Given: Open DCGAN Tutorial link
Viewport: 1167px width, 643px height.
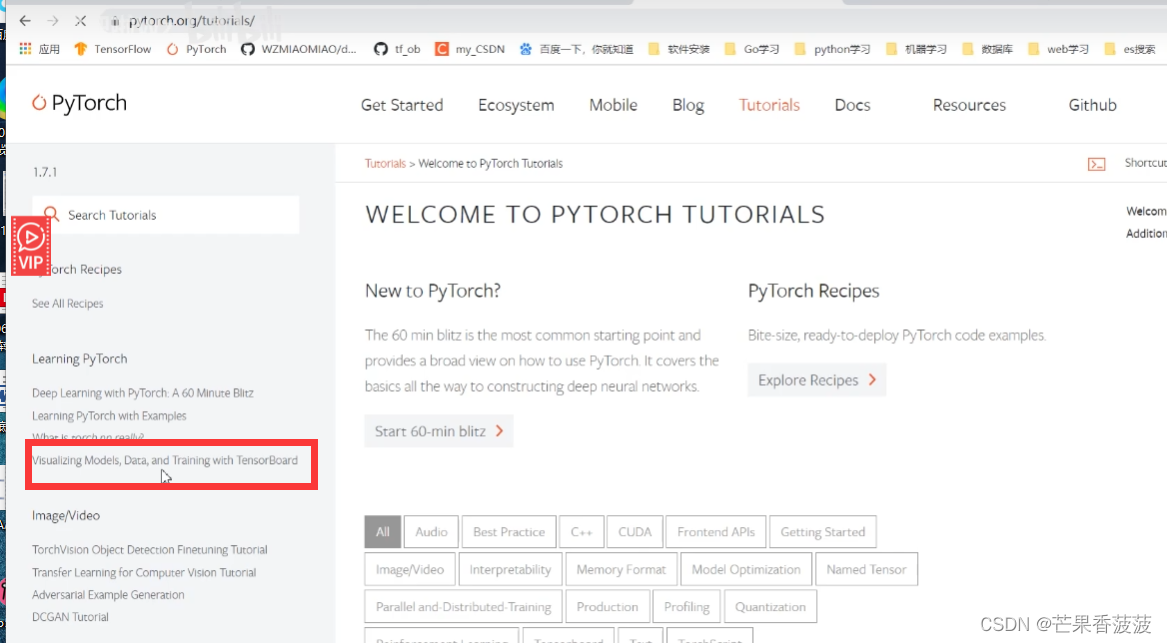Looking at the screenshot, I should tap(70, 617).
